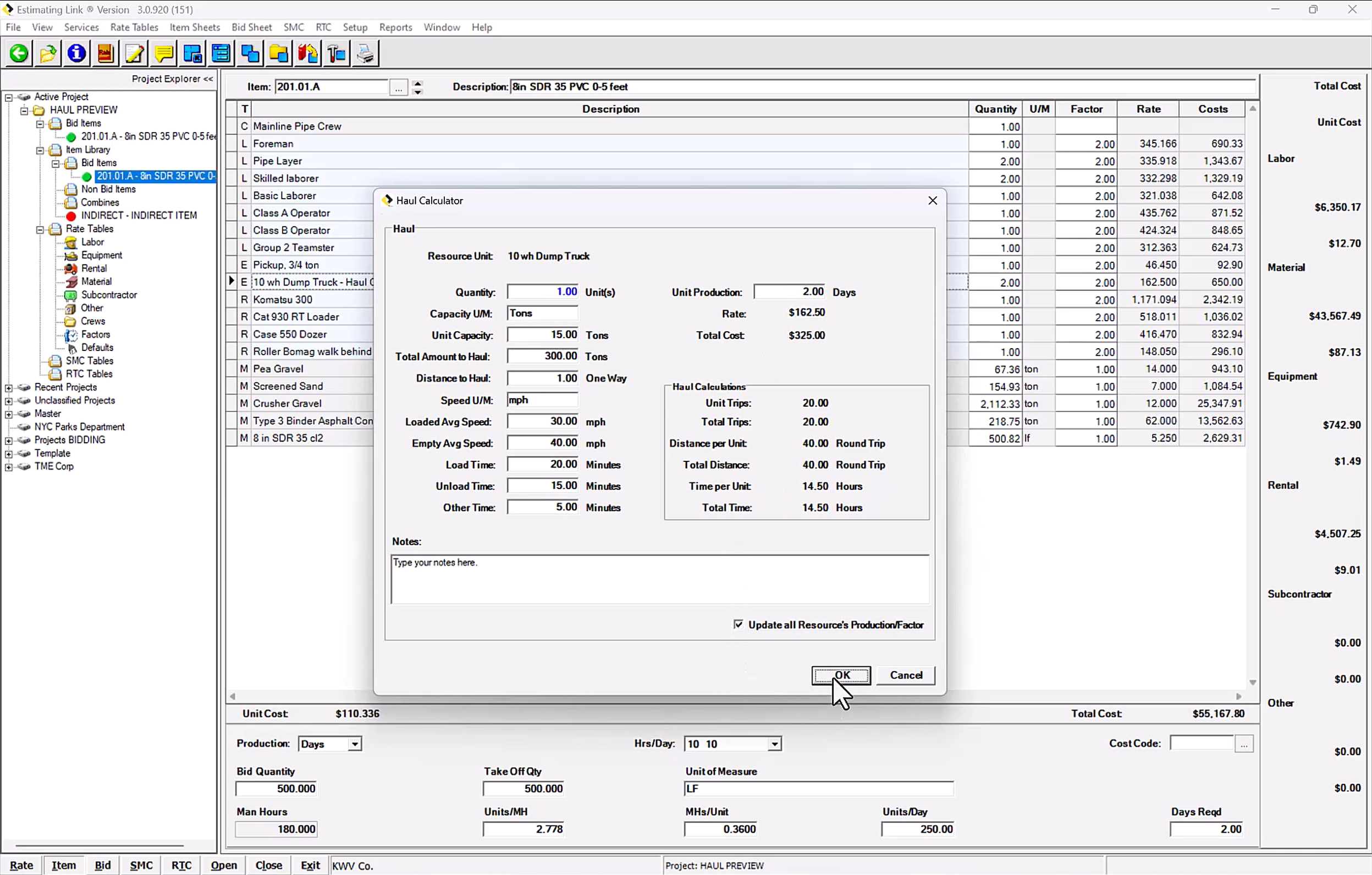Click the bid sheet grid toolbar icon
Screen dimensions: 1372x875
pyautogui.click(x=222, y=53)
